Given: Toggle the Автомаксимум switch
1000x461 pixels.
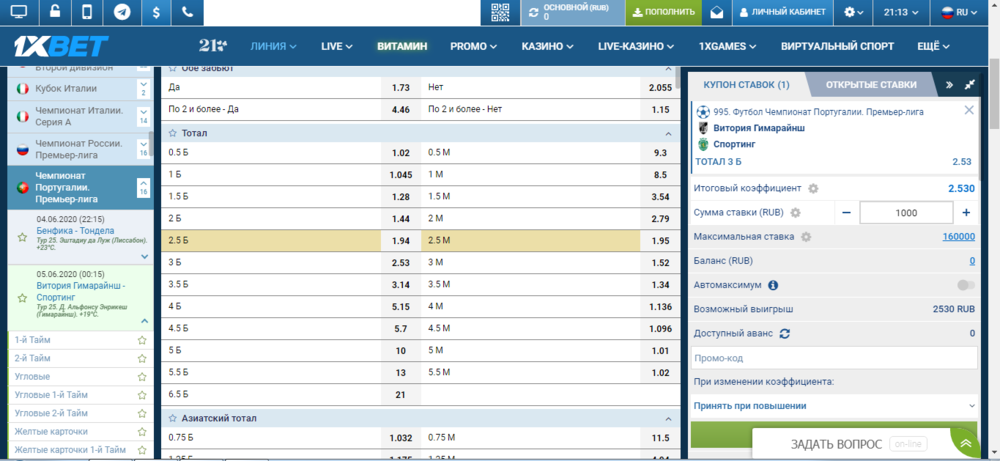Looking at the screenshot, I should (966, 285).
